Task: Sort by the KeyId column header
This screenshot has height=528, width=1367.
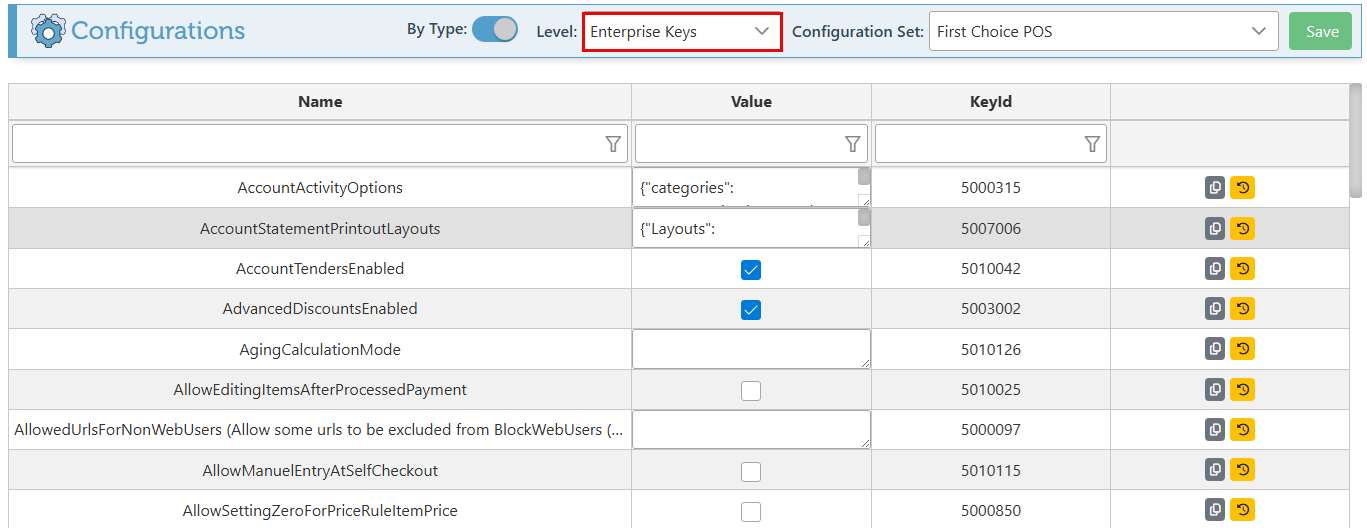Action: coord(990,102)
